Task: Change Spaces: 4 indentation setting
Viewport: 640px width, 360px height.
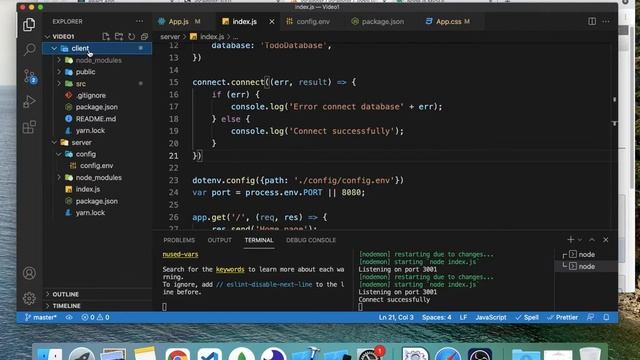Action: coord(437,317)
